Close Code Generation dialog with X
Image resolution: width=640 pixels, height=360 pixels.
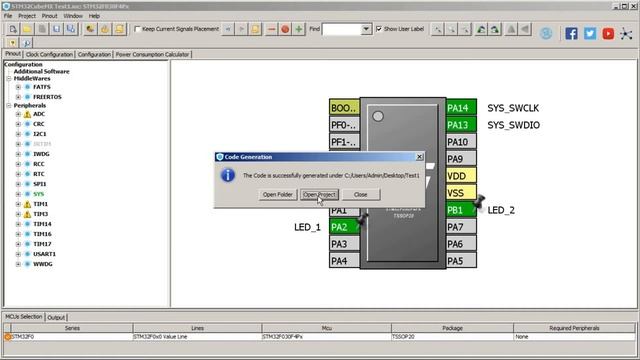tap(419, 157)
